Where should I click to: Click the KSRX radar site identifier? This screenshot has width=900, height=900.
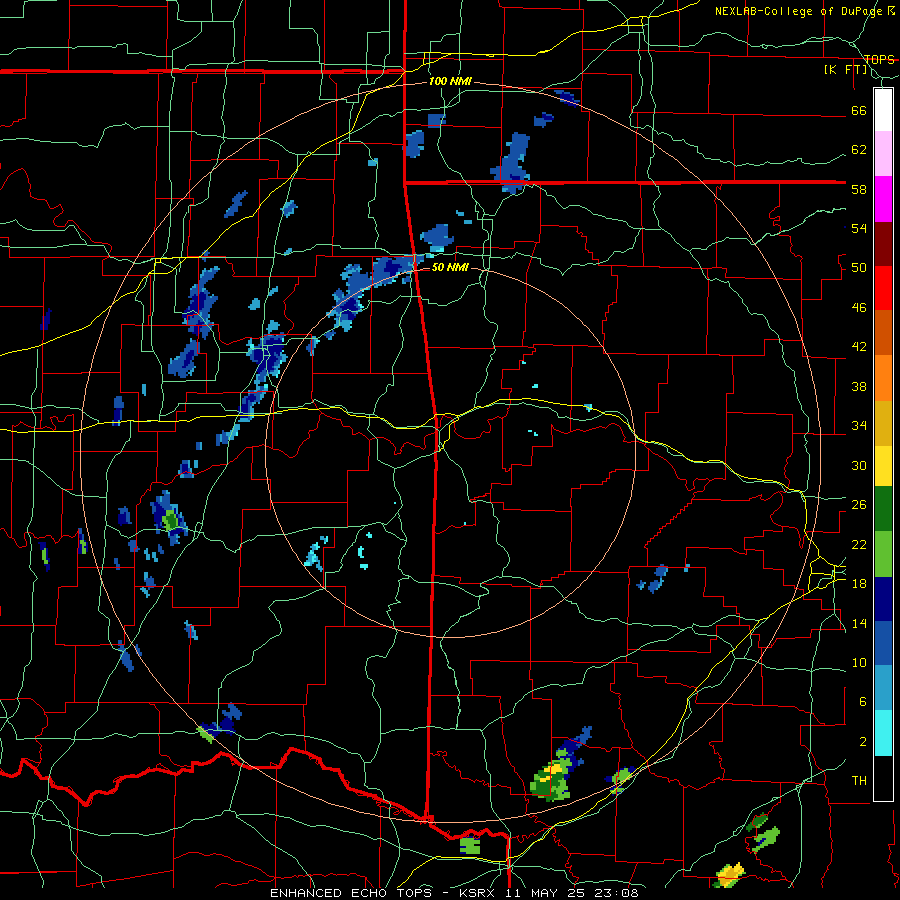[479, 893]
